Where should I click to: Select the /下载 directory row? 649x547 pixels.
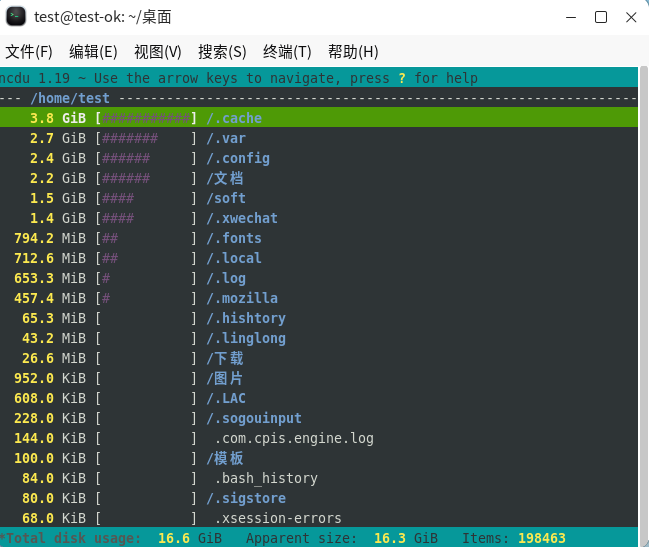[x=319, y=358]
